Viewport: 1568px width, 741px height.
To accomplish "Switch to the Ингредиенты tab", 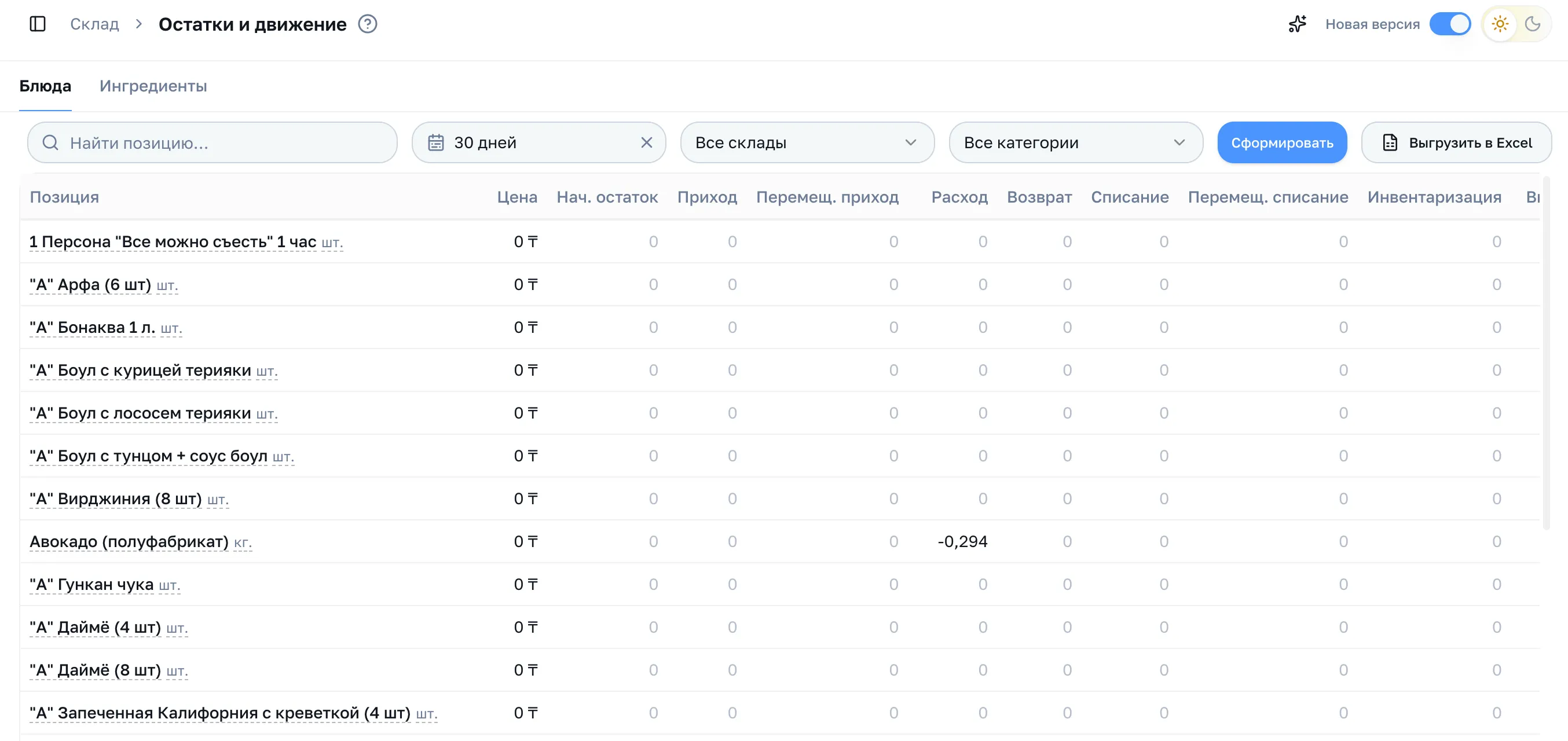I will pos(153,86).
